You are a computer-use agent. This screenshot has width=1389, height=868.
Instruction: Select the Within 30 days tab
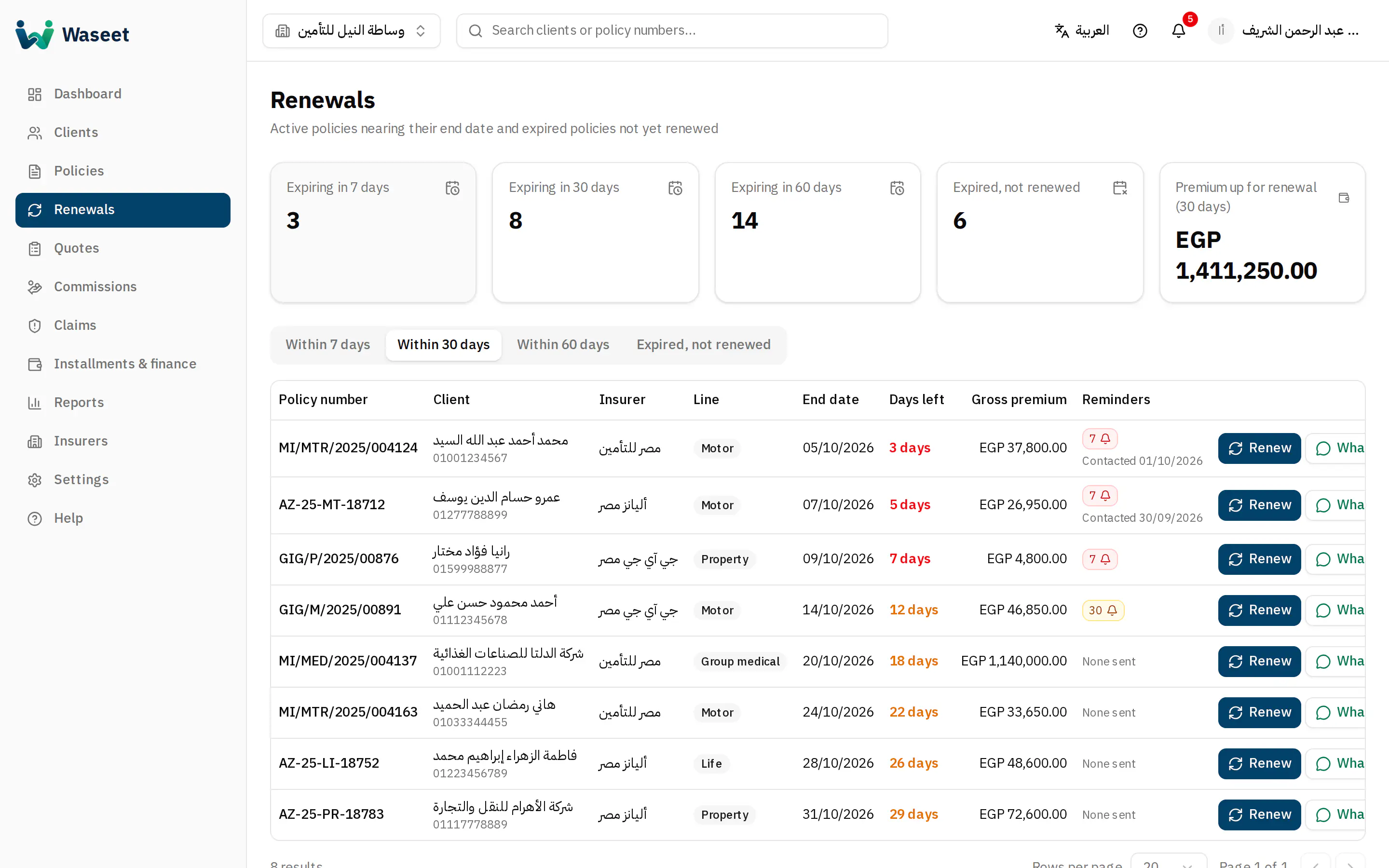pos(443,344)
